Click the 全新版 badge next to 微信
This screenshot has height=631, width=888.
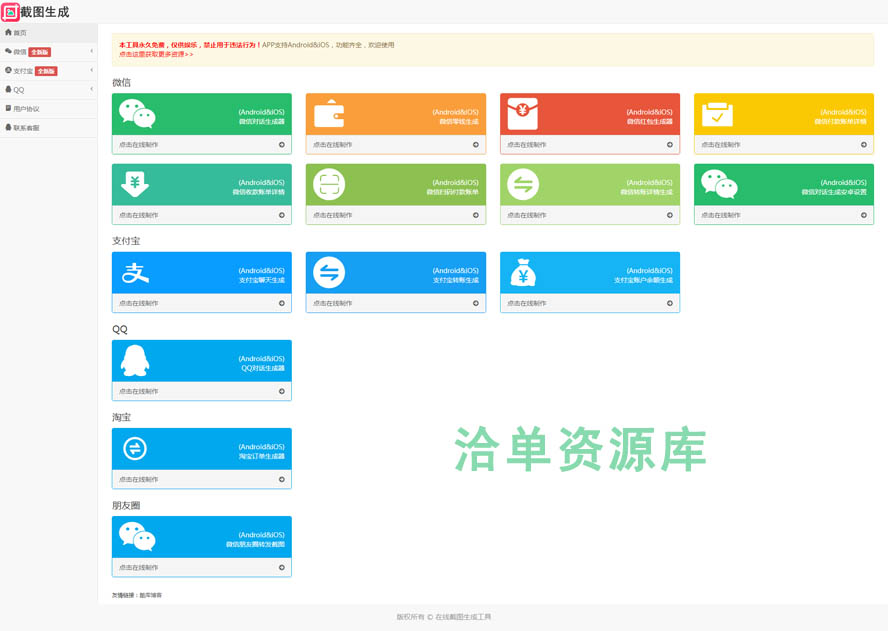[x=40, y=52]
